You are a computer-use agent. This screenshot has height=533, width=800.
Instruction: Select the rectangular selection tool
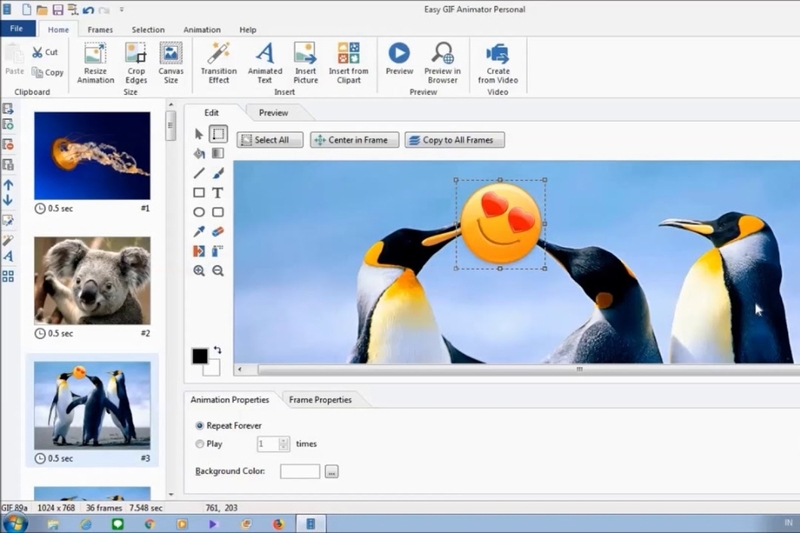[x=218, y=134]
